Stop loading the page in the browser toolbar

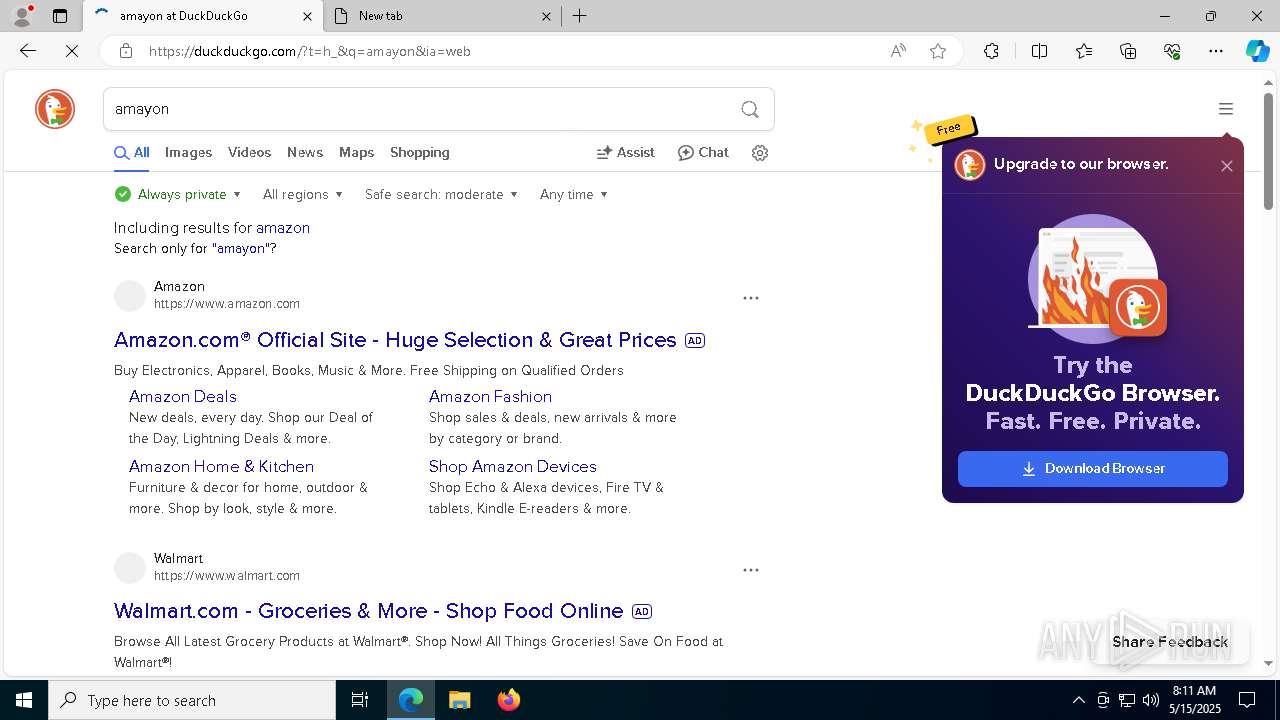point(72,51)
